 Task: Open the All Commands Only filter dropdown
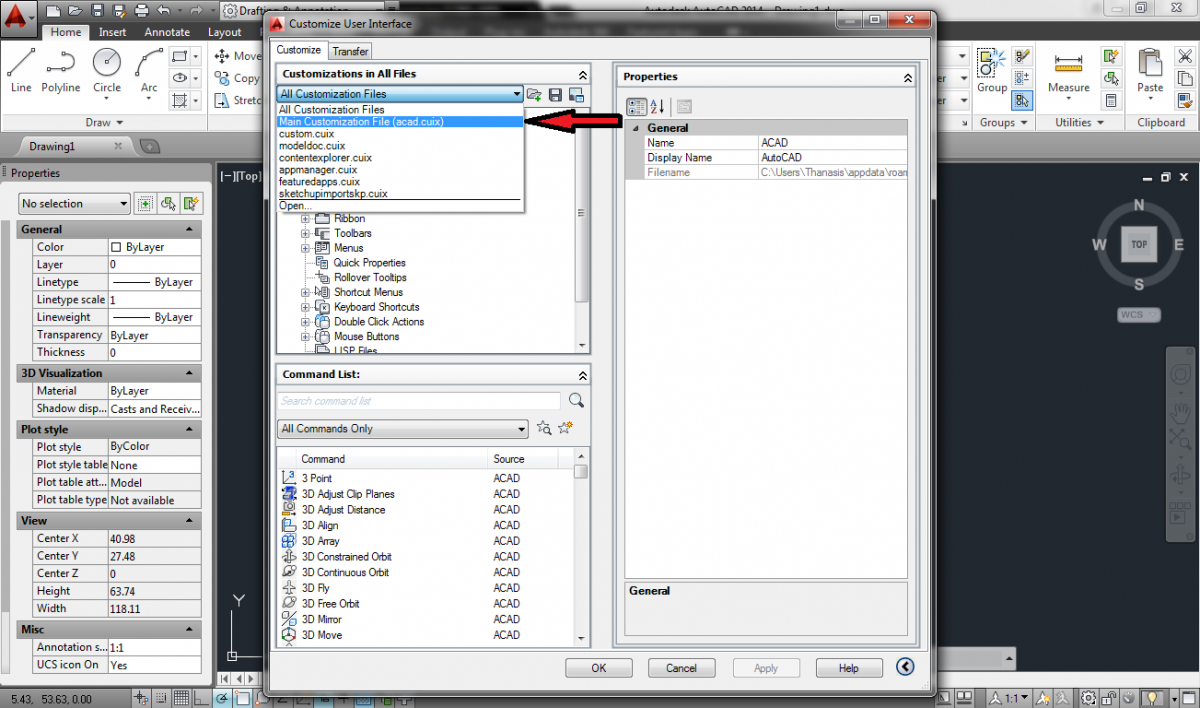[x=402, y=429]
